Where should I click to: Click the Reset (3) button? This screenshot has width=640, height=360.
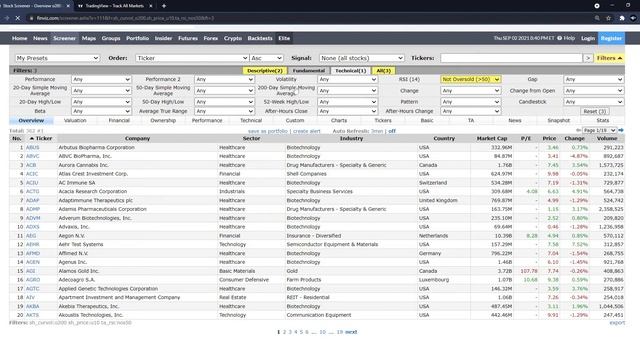pos(594,111)
